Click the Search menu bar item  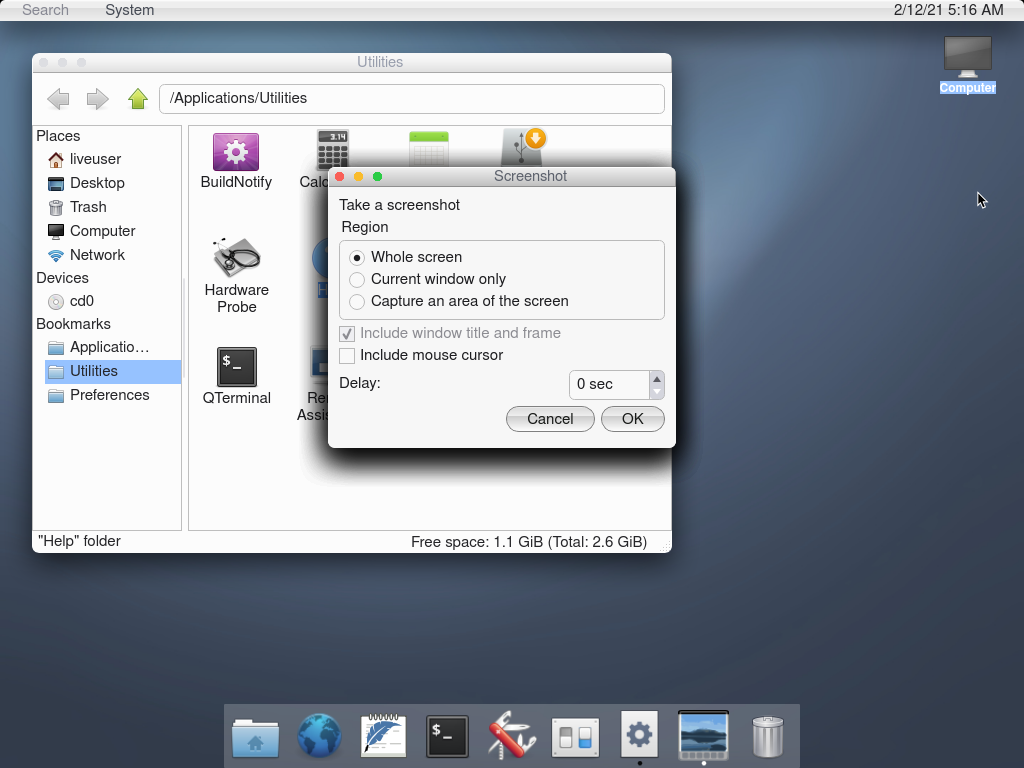[45, 10]
